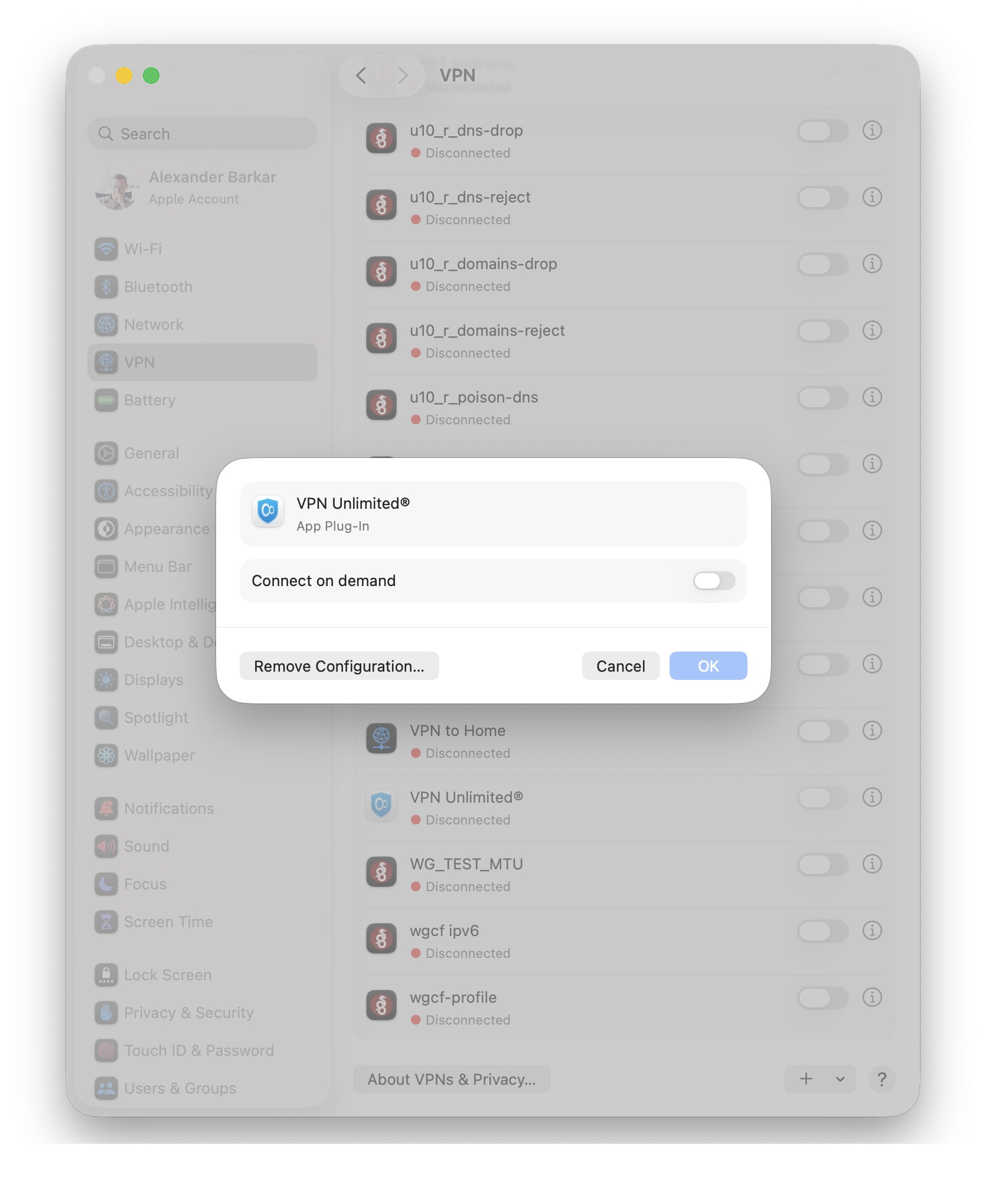Enable the u10_r_dns-reject VPN switch
The image size is (986, 1204).
pos(822,197)
